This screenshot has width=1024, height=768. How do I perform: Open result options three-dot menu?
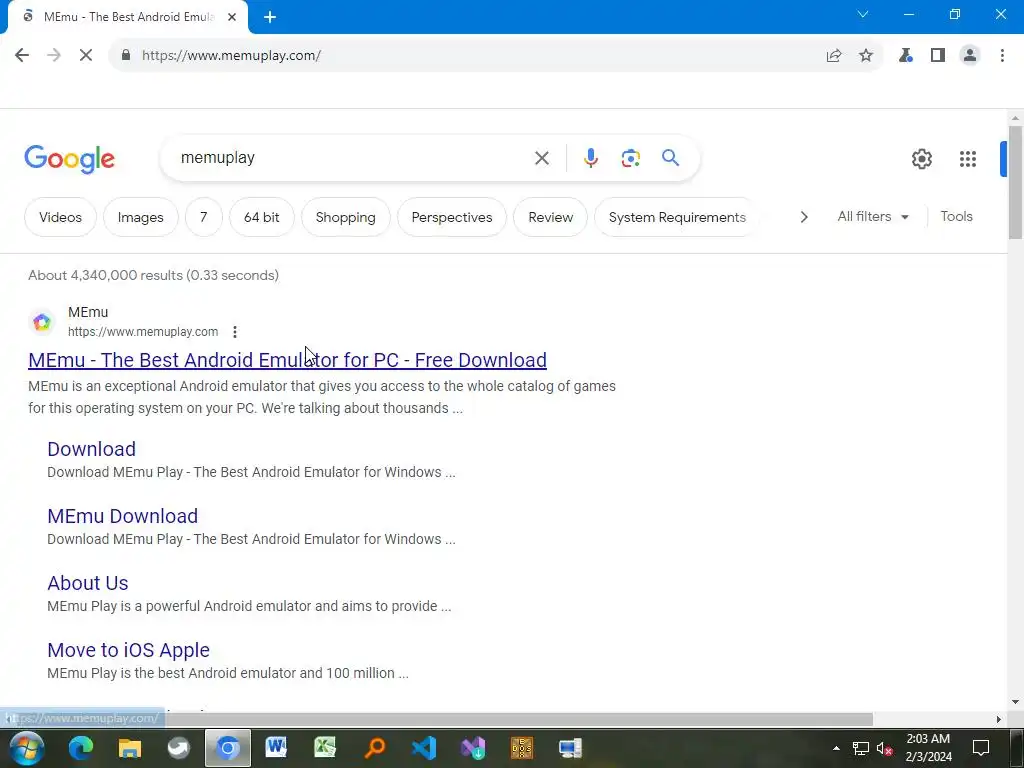coord(234,332)
